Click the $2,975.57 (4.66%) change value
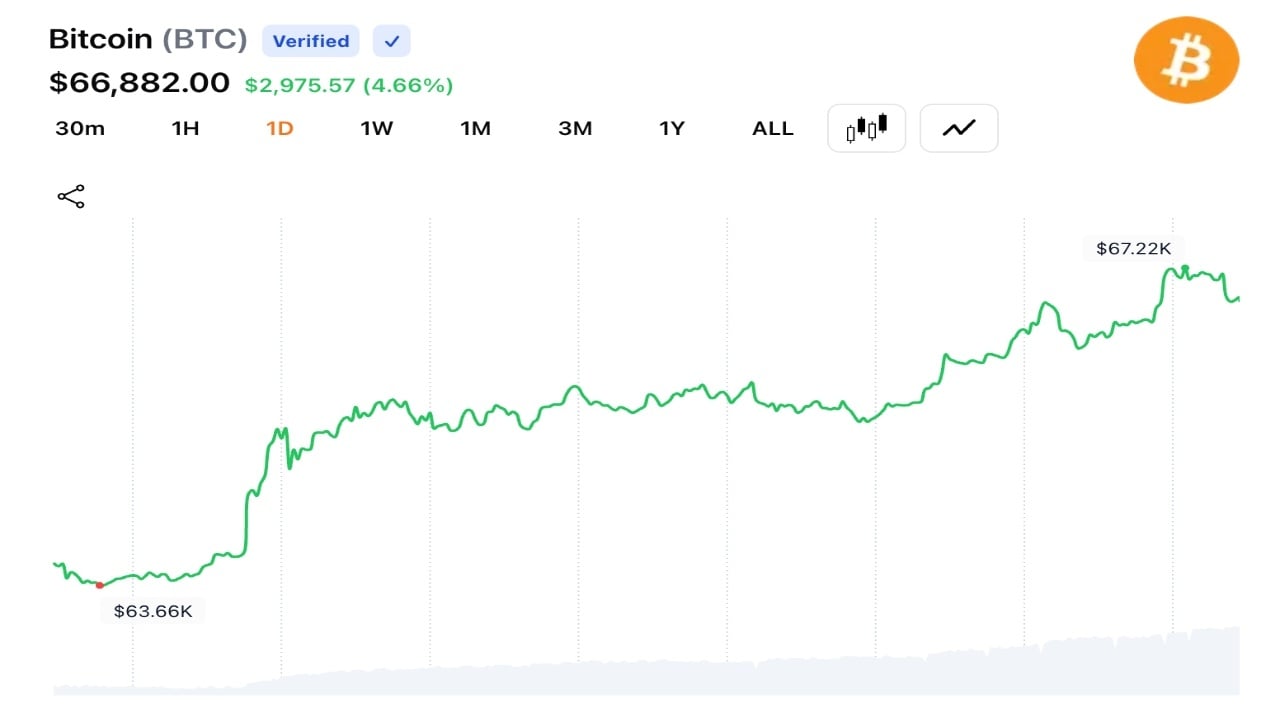 click(x=349, y=85)
